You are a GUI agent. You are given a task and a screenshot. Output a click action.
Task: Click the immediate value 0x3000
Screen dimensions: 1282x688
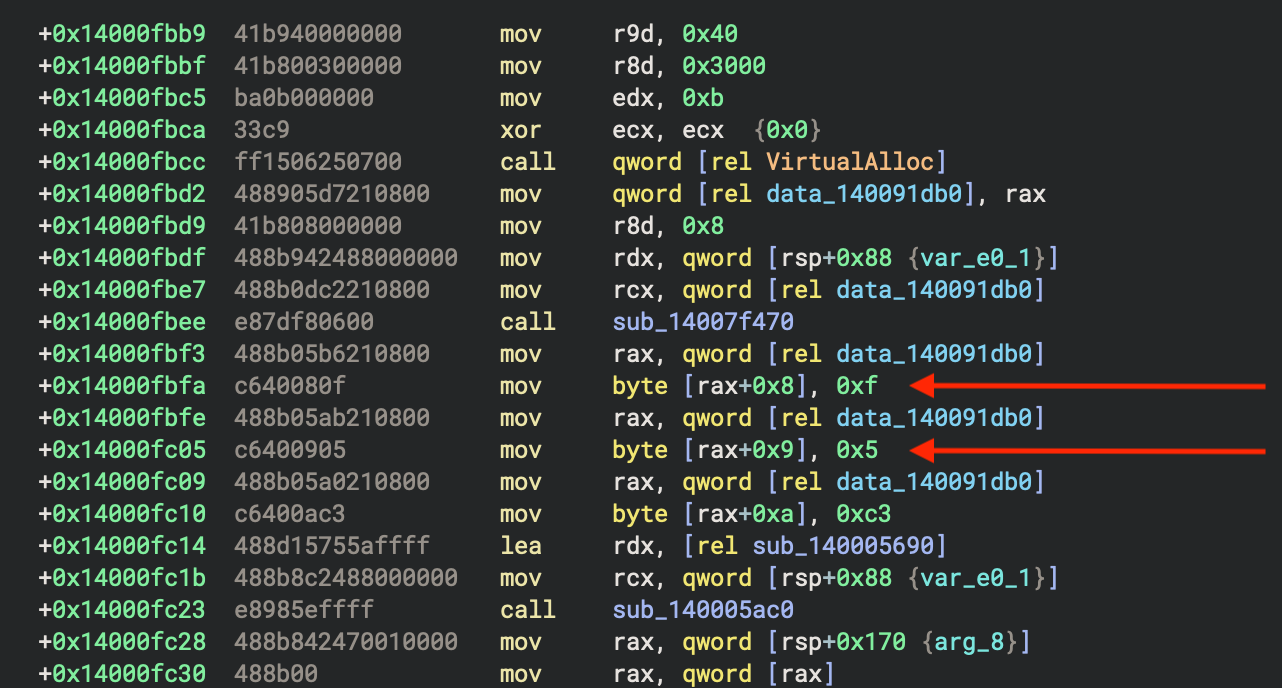pos(724,66)
